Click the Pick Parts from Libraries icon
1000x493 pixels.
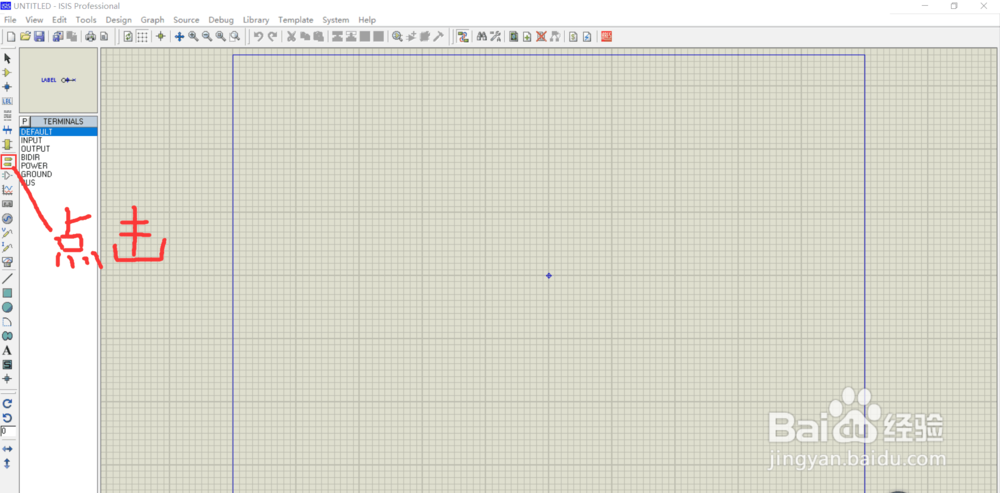[397, 37]
